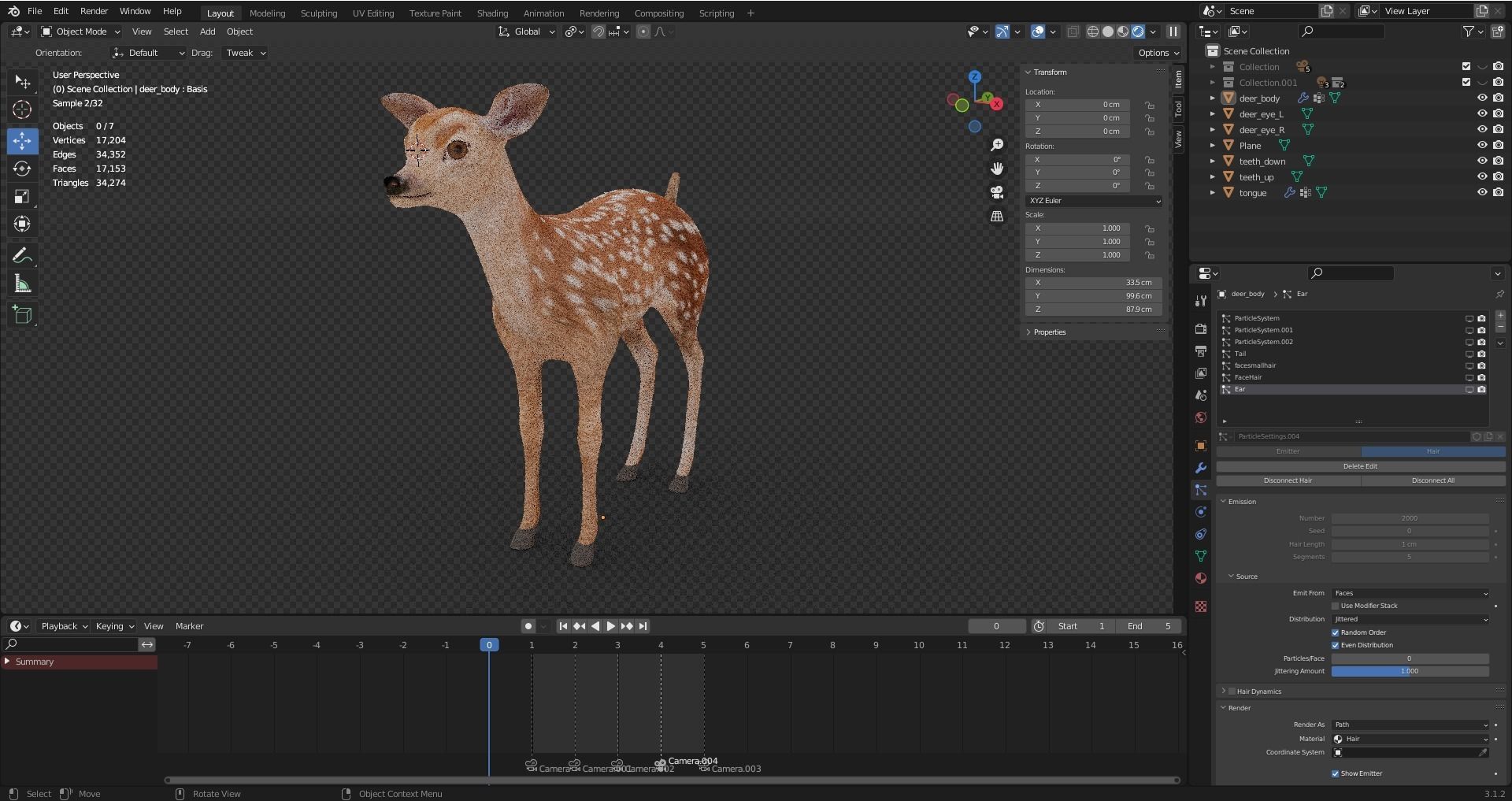Open the Output properties tab icon
Image resolution: width=1512 pixels, height=801 pixels.
[1200, 350]
